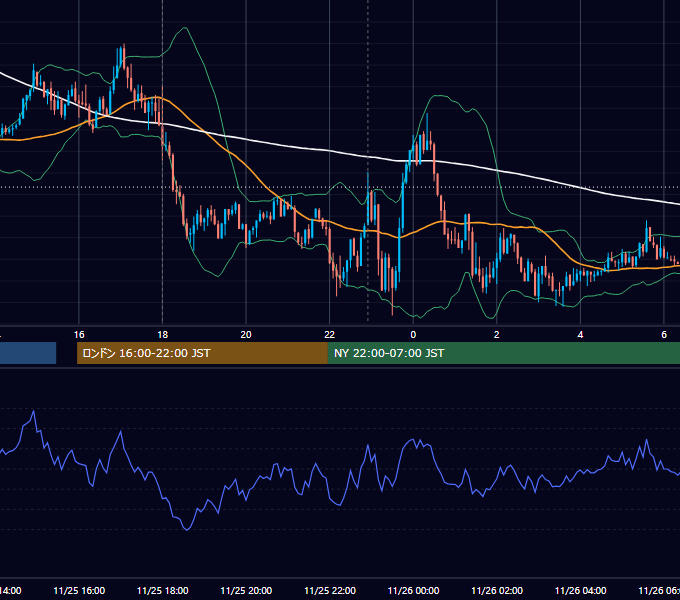Click the time axis label 0

click(413, 335)
